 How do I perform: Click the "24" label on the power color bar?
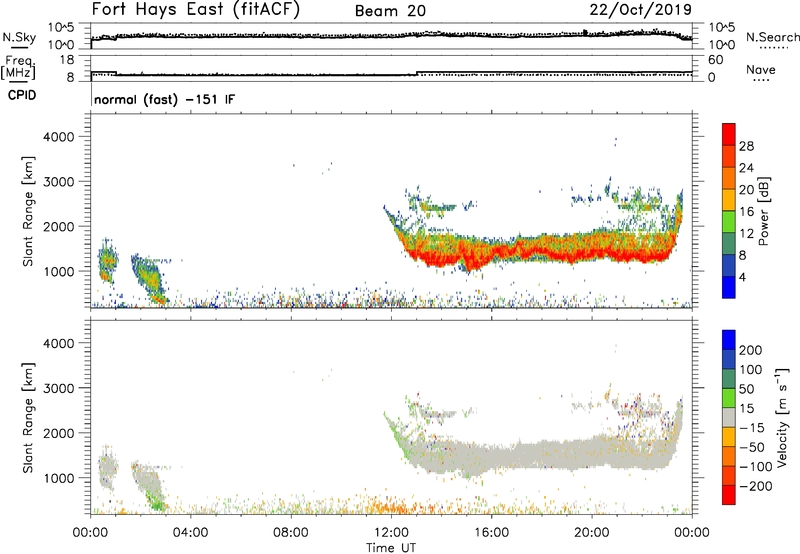pos(746,168)
